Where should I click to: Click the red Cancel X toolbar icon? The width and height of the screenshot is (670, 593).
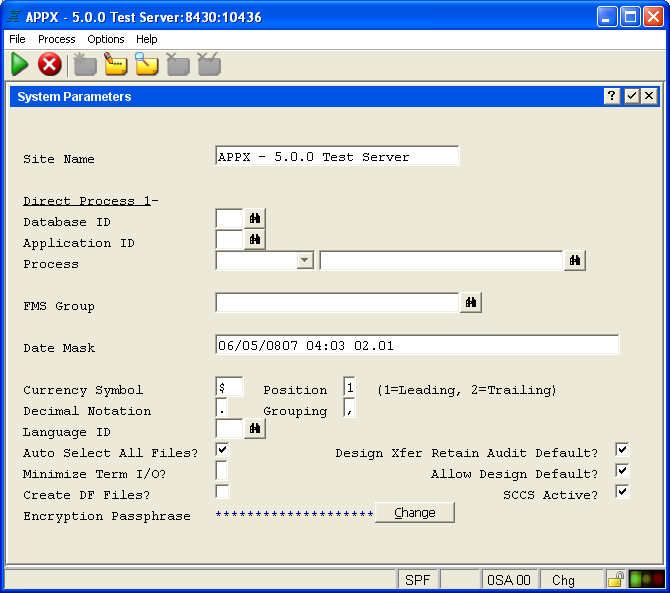[50, 65]
